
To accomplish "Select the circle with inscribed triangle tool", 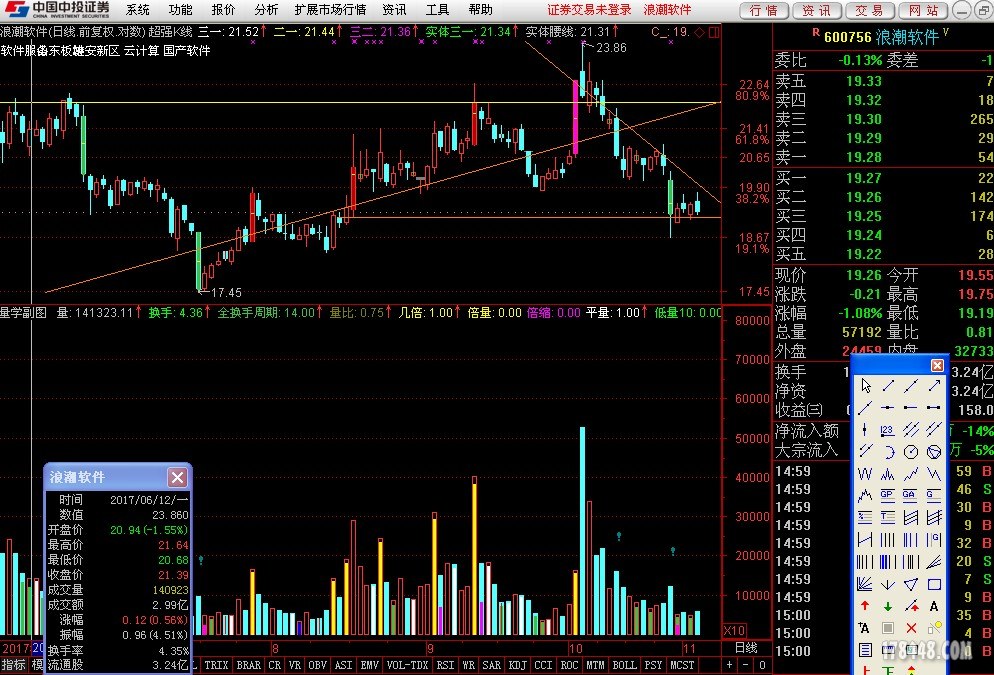I will tap(934, 452).
